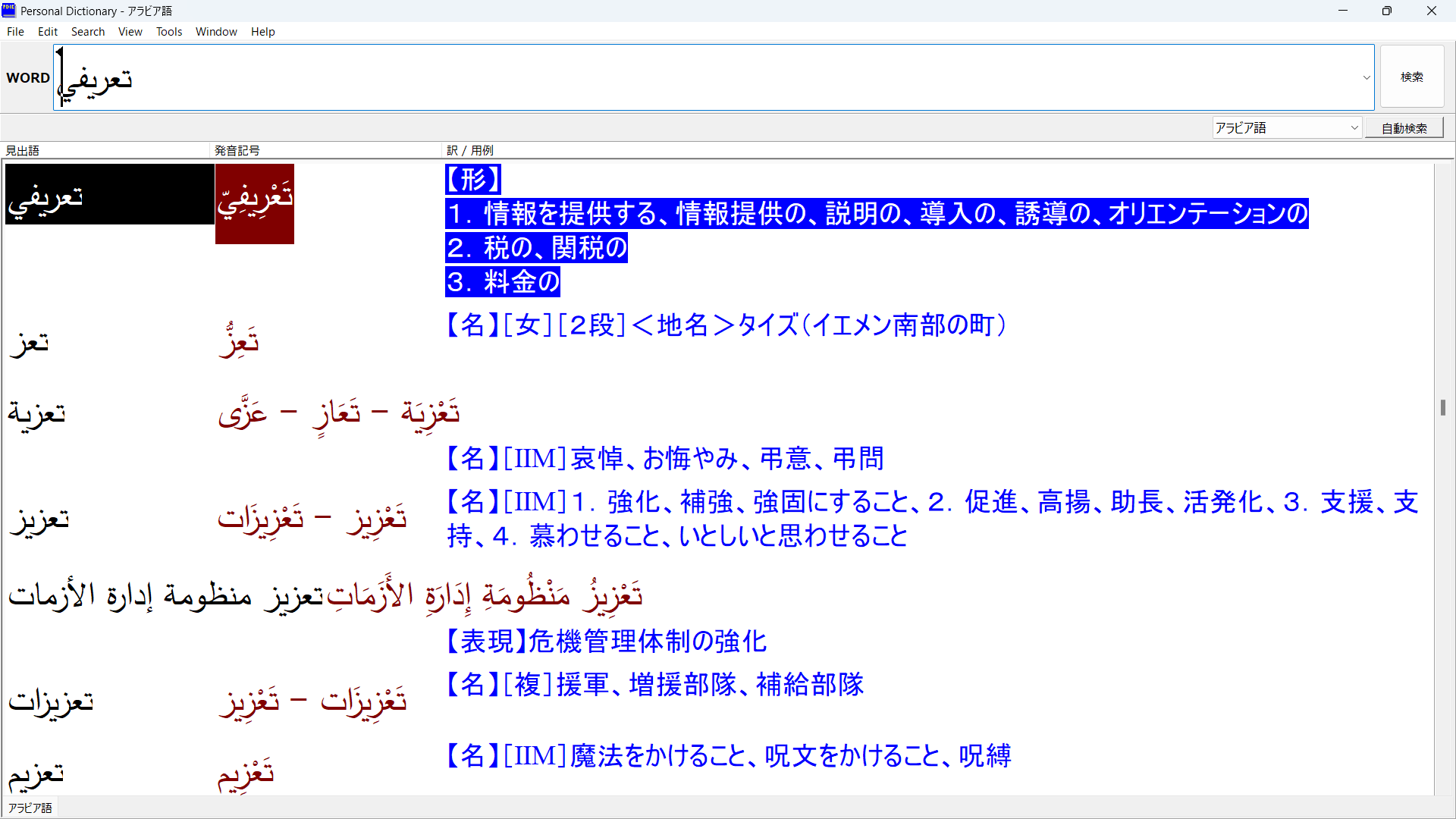
Task: Click the 発音記号 column header
Action: tap(237, 150)
